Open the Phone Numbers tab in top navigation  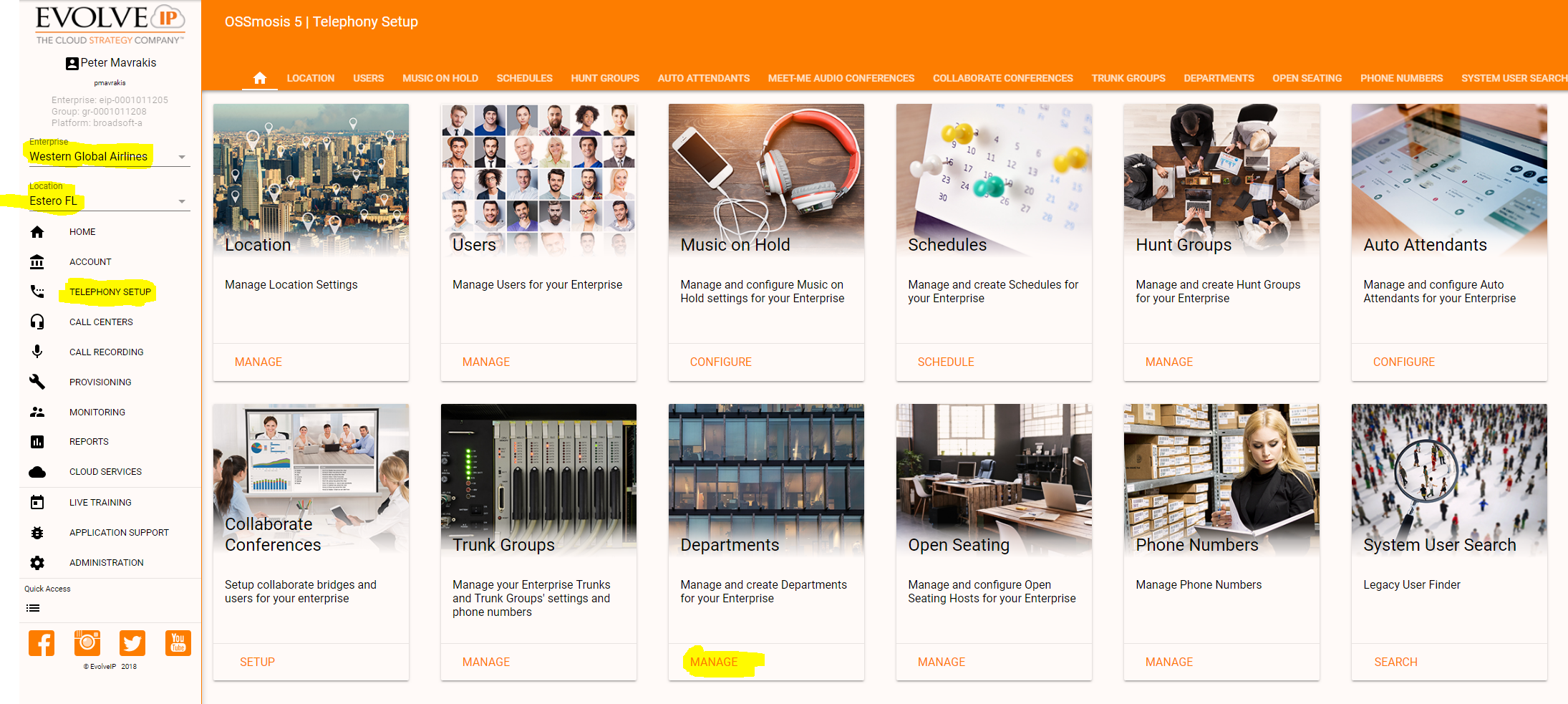1401,78
